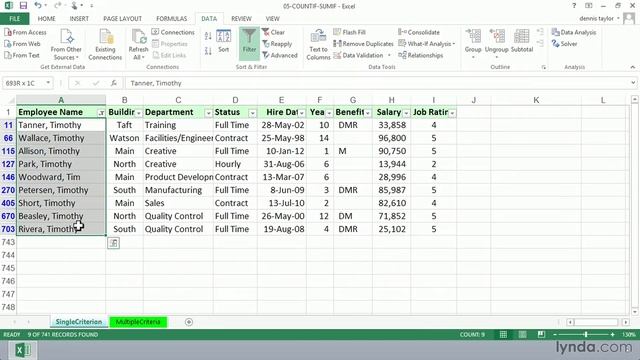Select the SingleCriterion sheet tab

79,322
